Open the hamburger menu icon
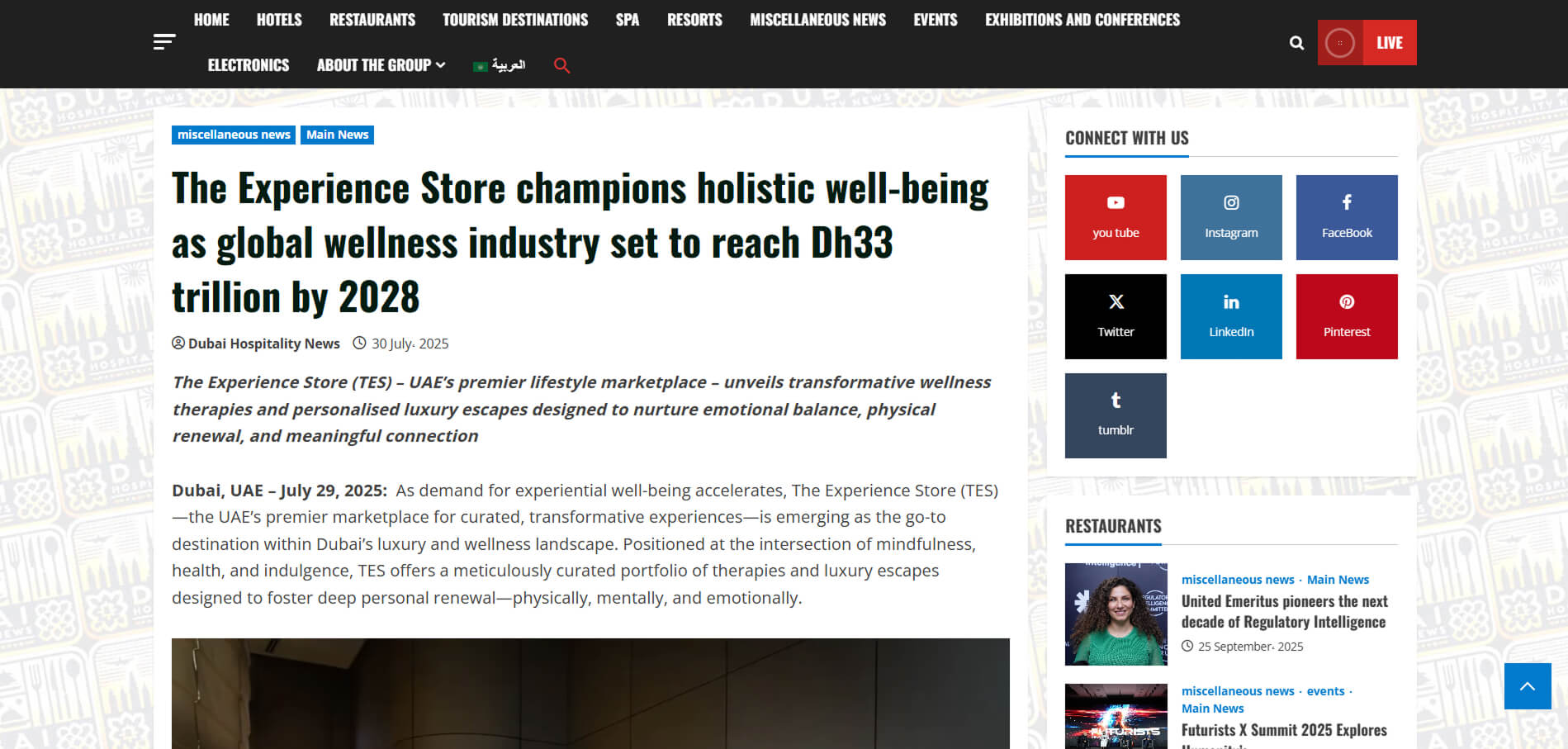The width and height of the screenshot is (1568, 749). coord(164,42)
